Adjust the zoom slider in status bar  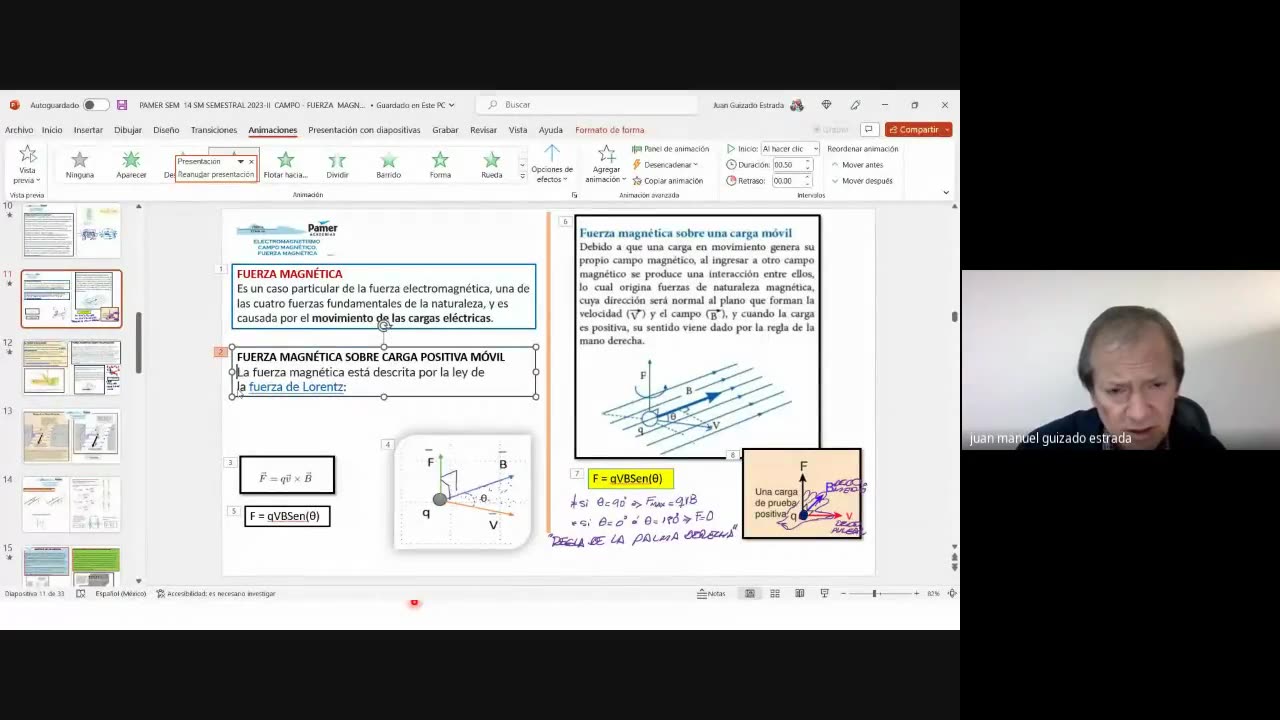pyautogui.click(x=875, y=594)
